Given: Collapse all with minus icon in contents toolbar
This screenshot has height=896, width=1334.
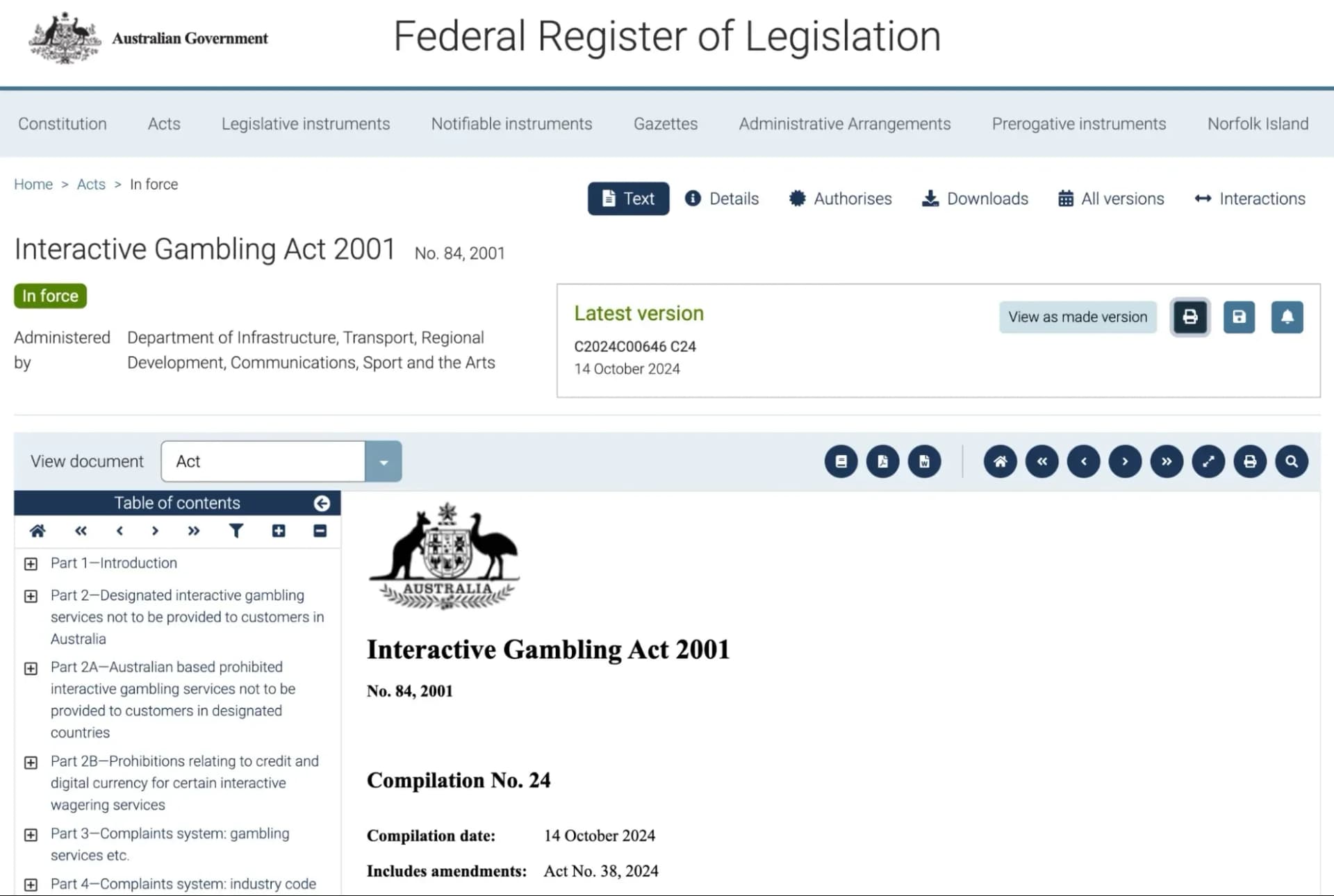Looking at the screenshot, I should click(x=320, y=531).
